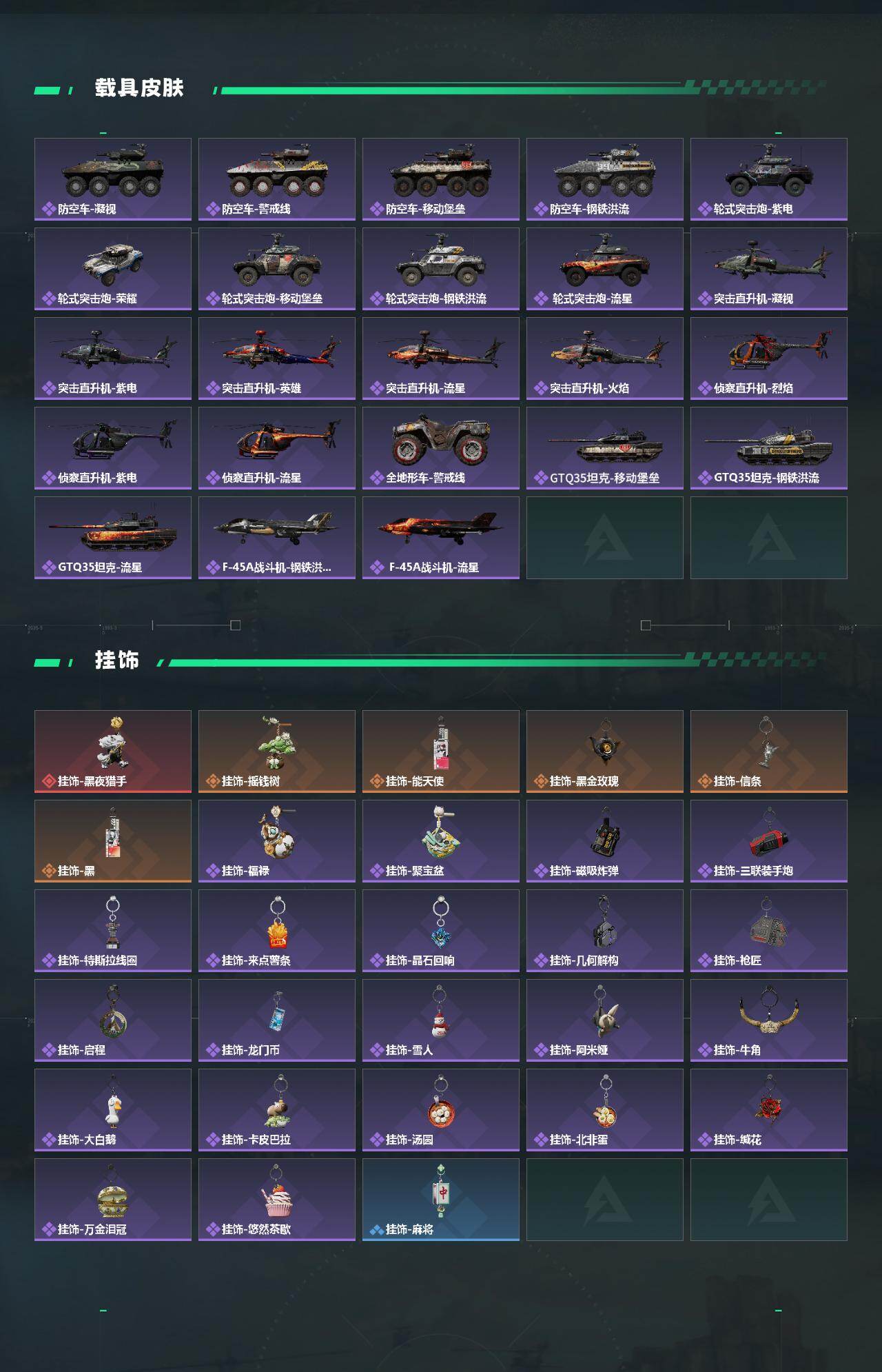Click the 载具皮肤 section header

click(139, 88)
